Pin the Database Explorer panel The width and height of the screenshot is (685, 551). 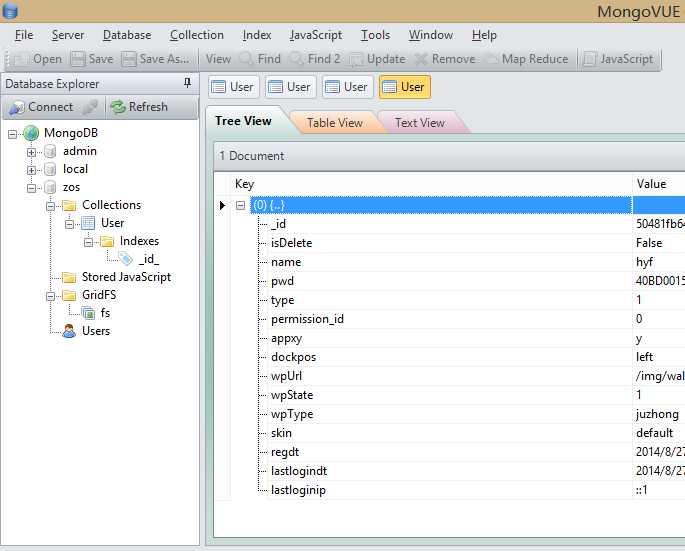click(187, 83)
